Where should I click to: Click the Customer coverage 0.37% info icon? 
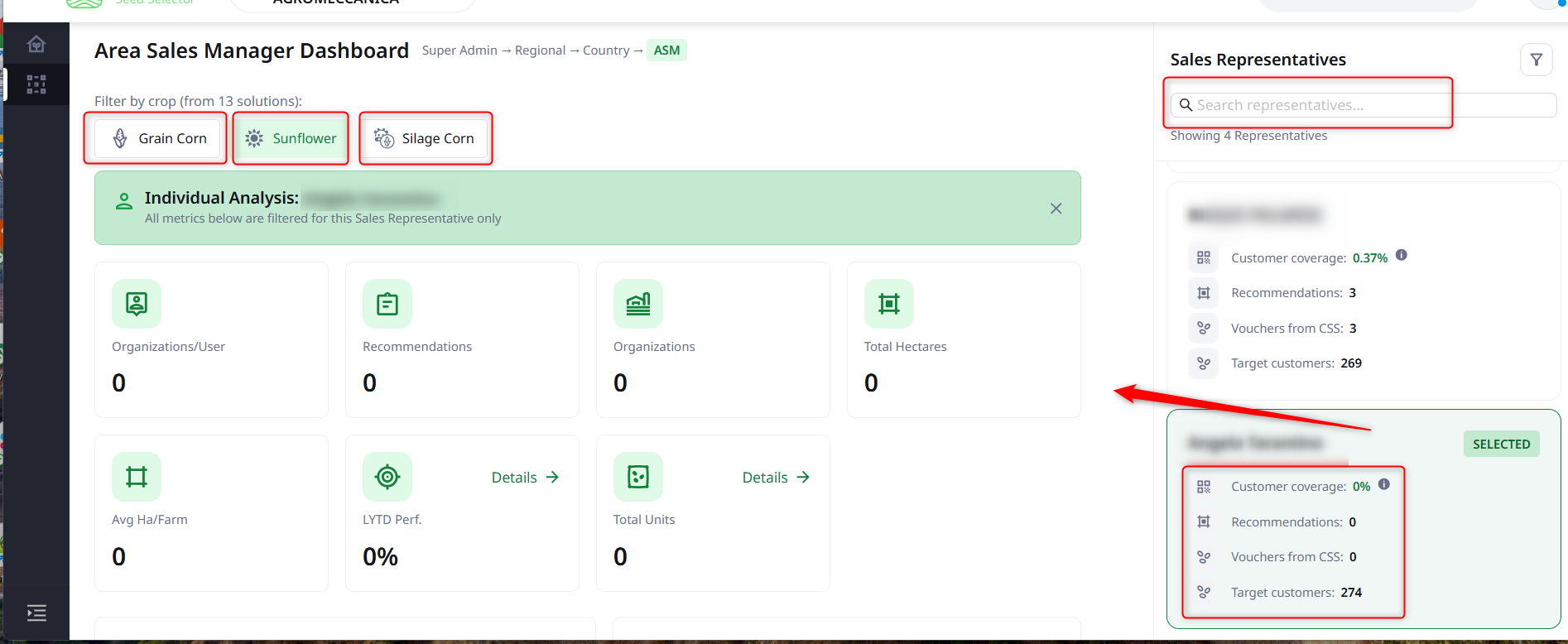[x=1402, y=255]
